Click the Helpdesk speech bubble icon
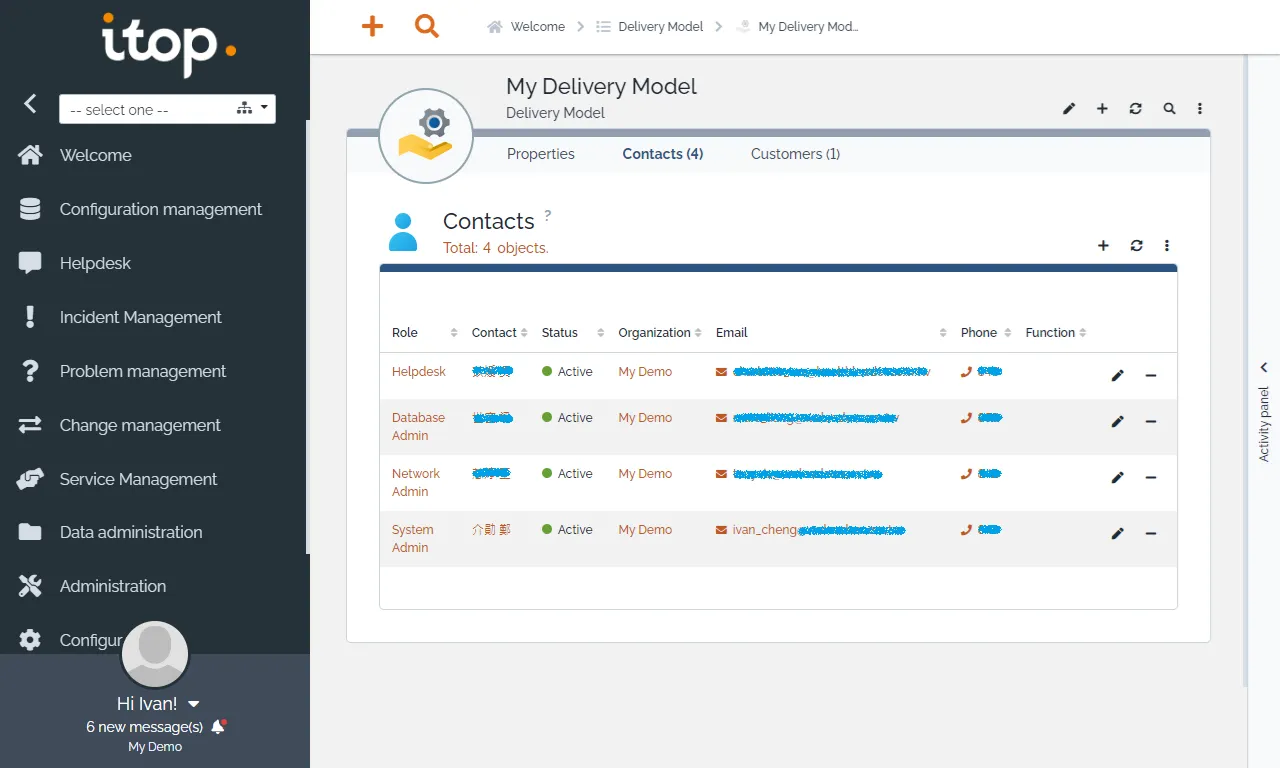 (30, 263)
